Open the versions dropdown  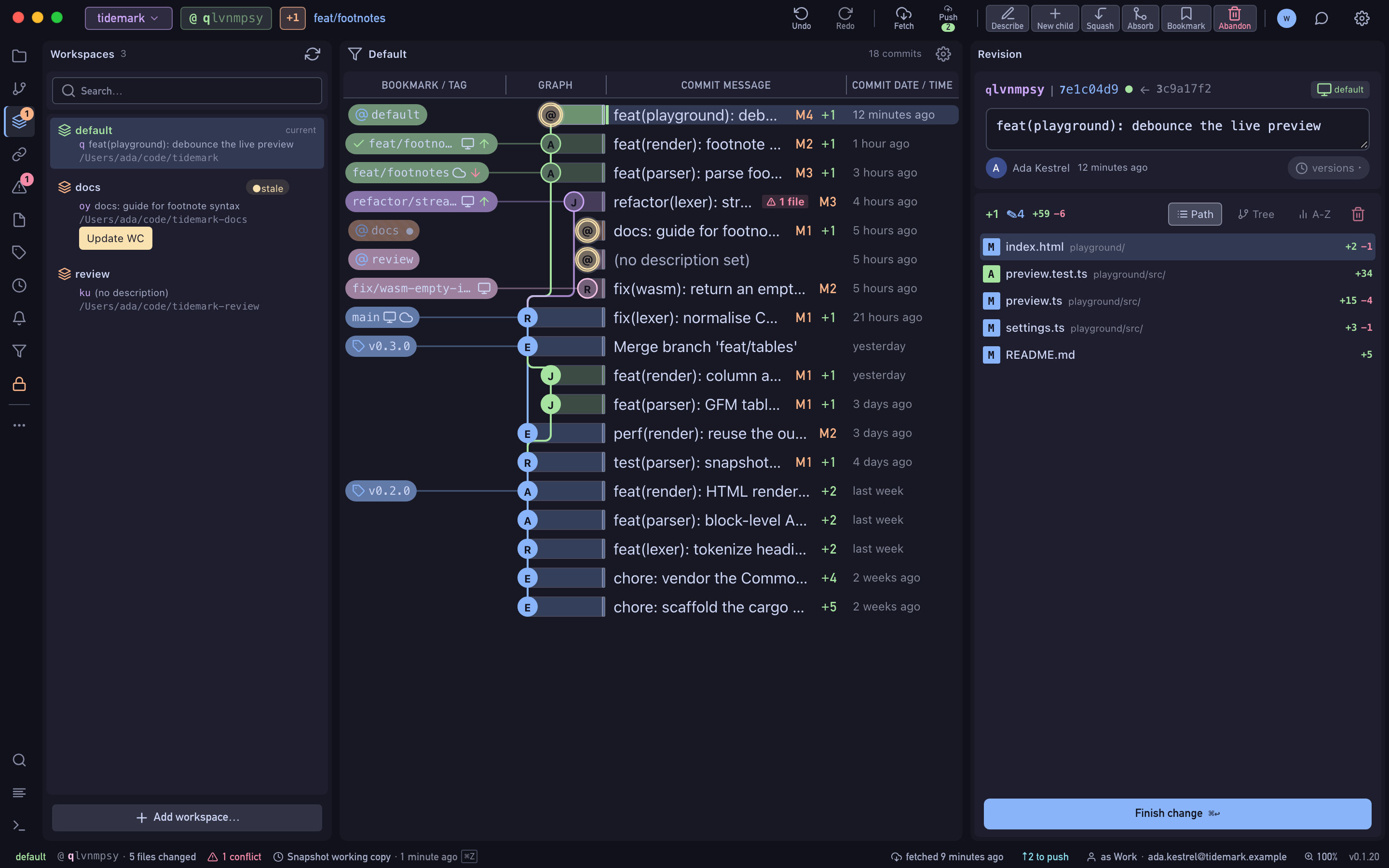1328,168
